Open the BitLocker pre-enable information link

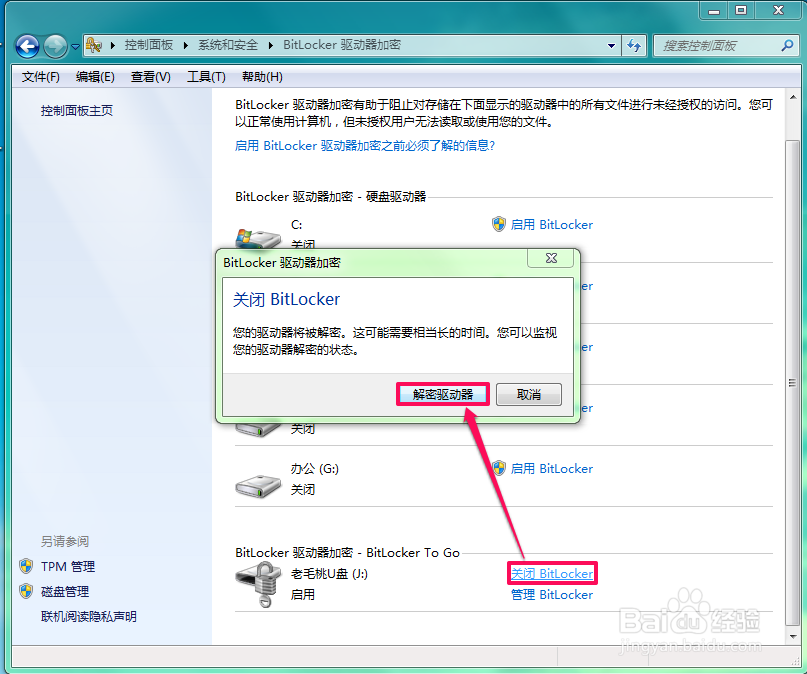coord(365,146)
